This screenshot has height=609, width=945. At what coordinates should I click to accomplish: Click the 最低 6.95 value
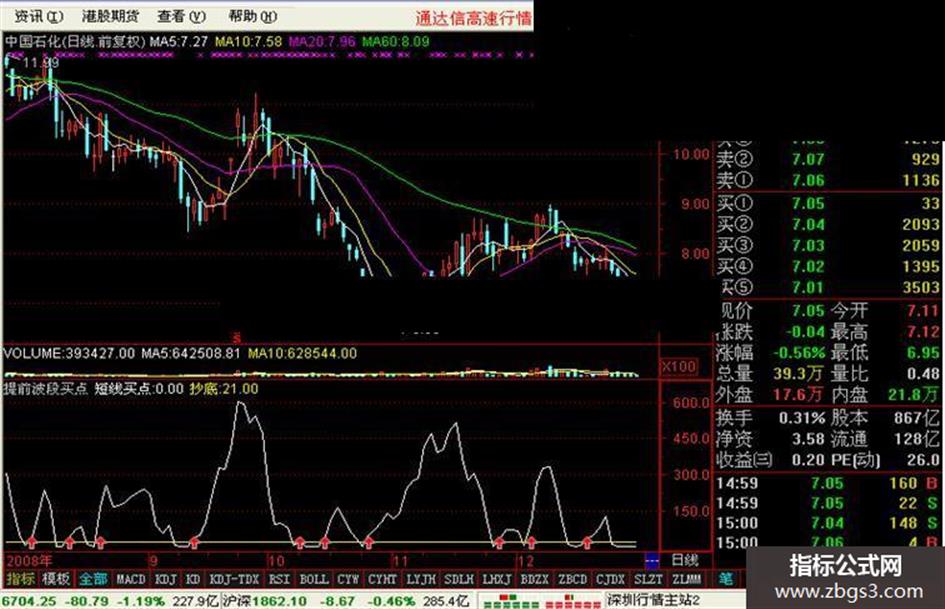point(924,353)
